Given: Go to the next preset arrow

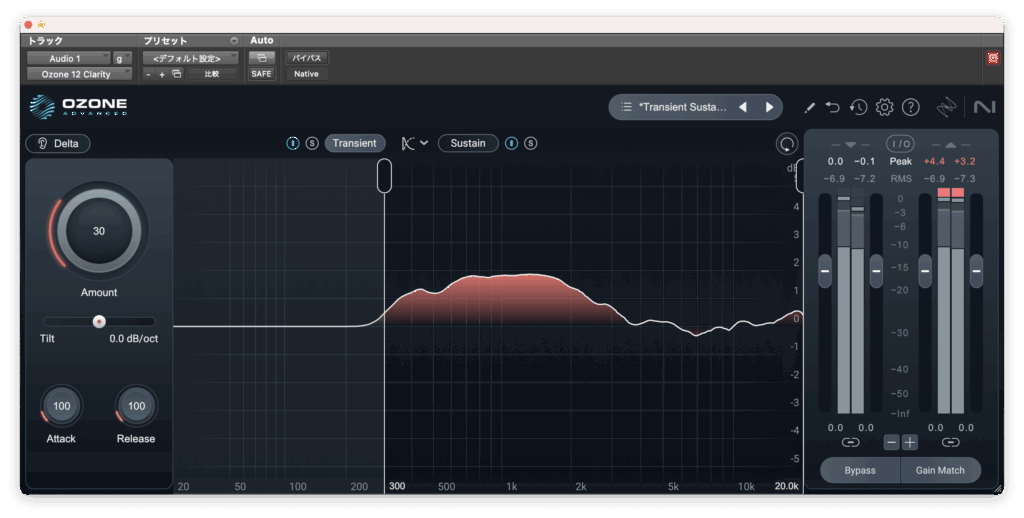Looking at the screenshot, I should (769, 107).
